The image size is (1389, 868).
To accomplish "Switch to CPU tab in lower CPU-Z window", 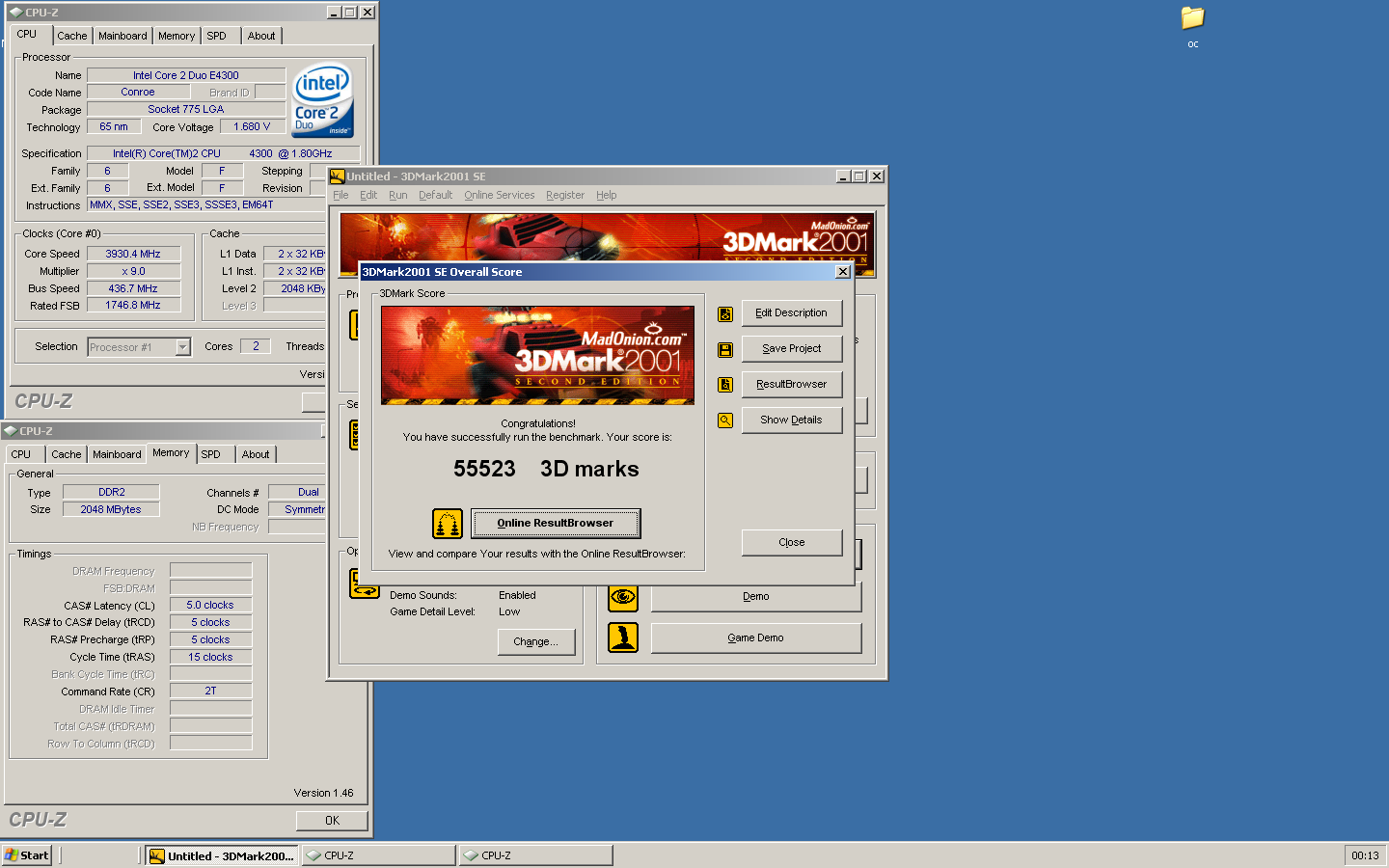I will pos(21,454).
